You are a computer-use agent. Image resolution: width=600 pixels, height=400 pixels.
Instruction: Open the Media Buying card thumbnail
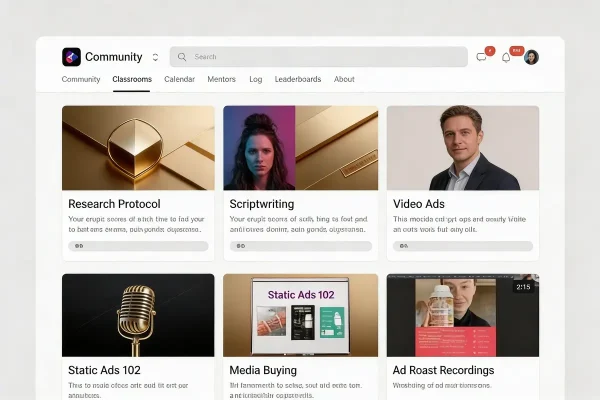[x=301, y=315]
